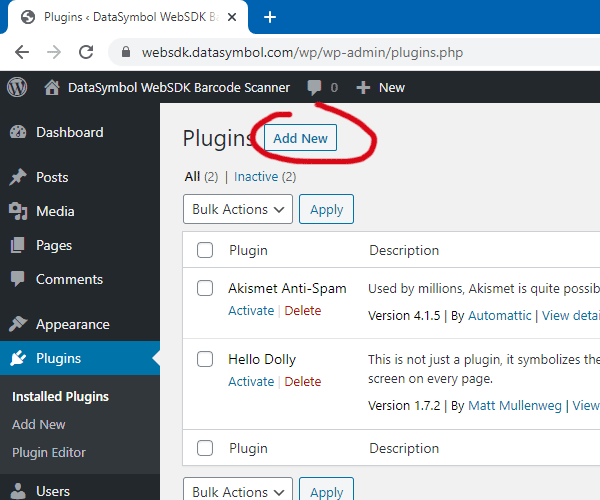Click DataSymbol WebSDK Barcode Scanner site name
Viewport: 600px width, 500px height.
pos(179,88)
